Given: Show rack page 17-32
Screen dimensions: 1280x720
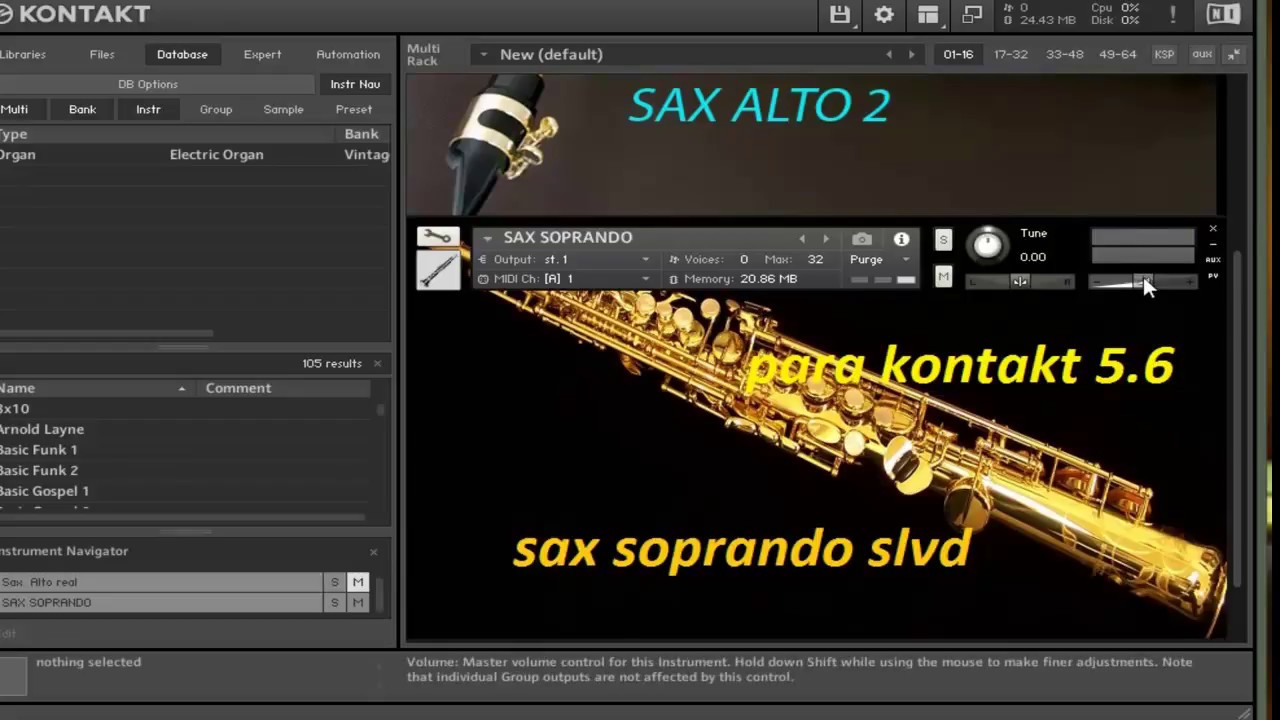Looking at the screenshot, I should (1011, 54).
